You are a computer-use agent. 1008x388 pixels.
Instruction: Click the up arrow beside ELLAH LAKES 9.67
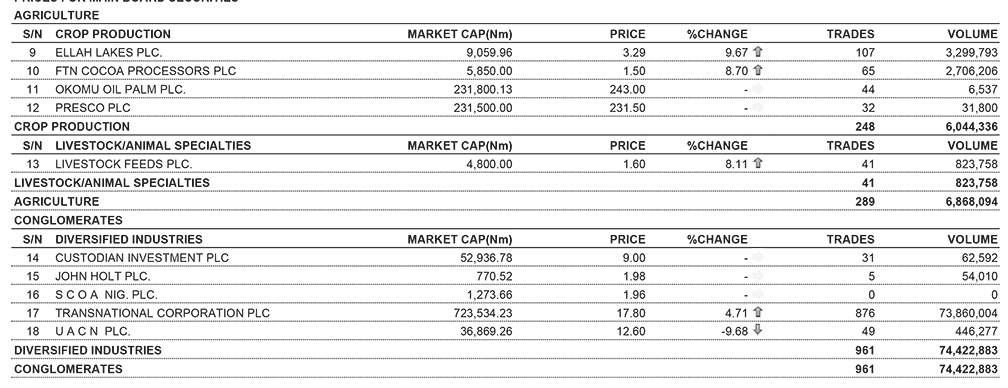(x=757, y=51)
